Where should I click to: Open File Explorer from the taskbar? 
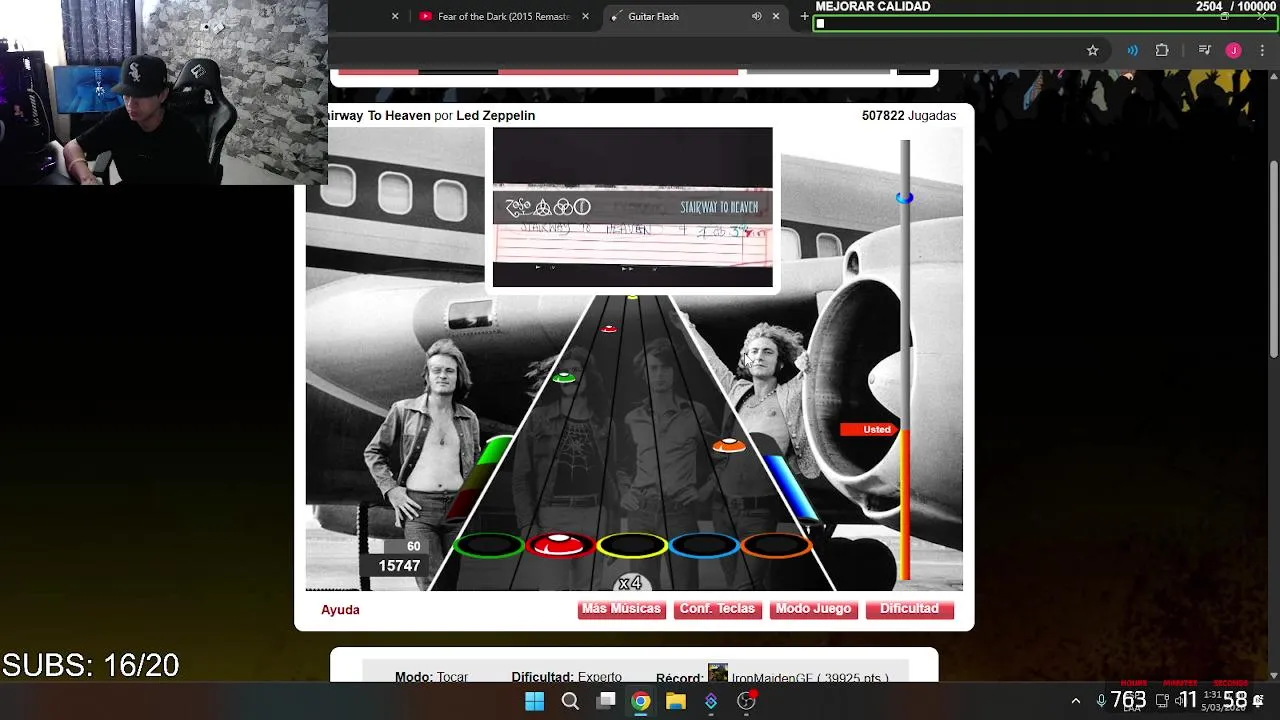click(676, 701)
